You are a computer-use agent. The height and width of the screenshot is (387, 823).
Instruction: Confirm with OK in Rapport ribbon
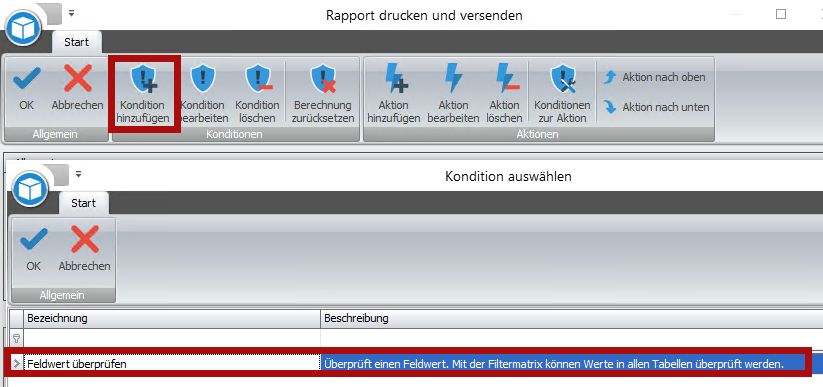(x=26, y=88)
